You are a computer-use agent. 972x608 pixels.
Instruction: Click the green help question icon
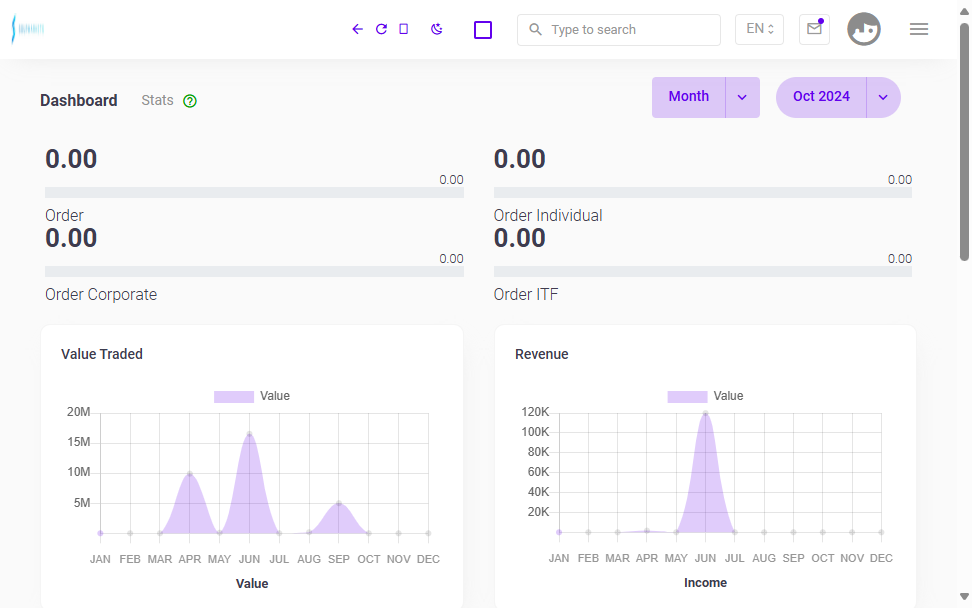pyautogui.click(x=190, y=101)
